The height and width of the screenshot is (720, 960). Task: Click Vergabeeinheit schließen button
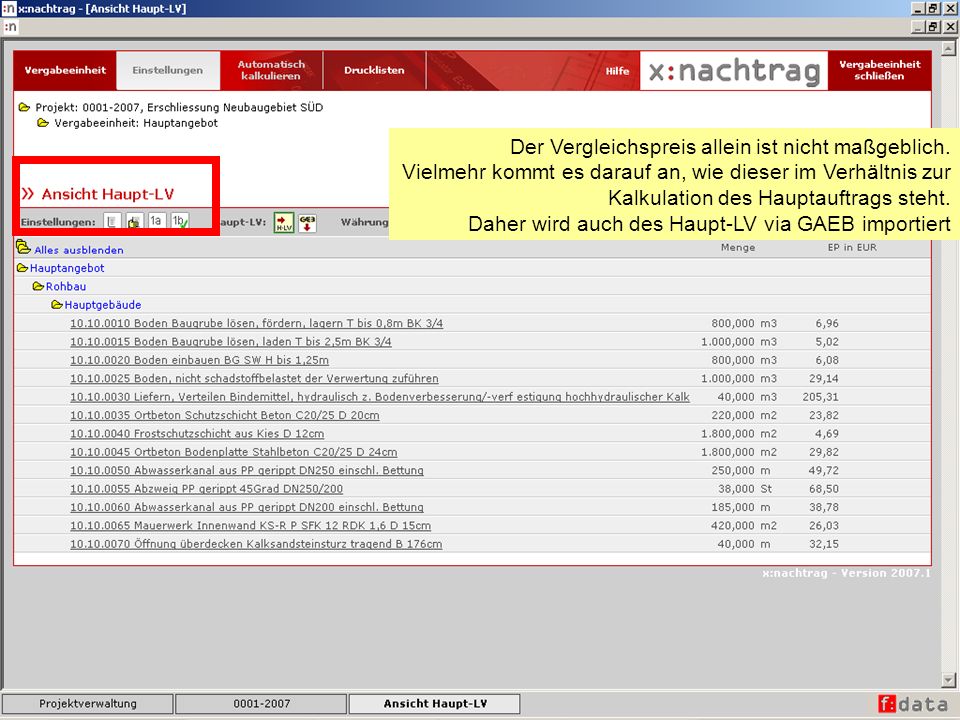880,70
